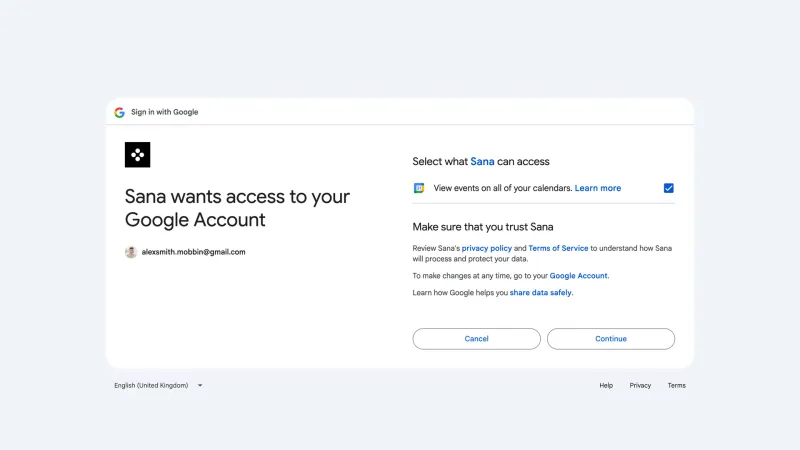This screenshot has width=800, height=450.
Task: Click the blue Sana app name link
Action: click(482, 162)
